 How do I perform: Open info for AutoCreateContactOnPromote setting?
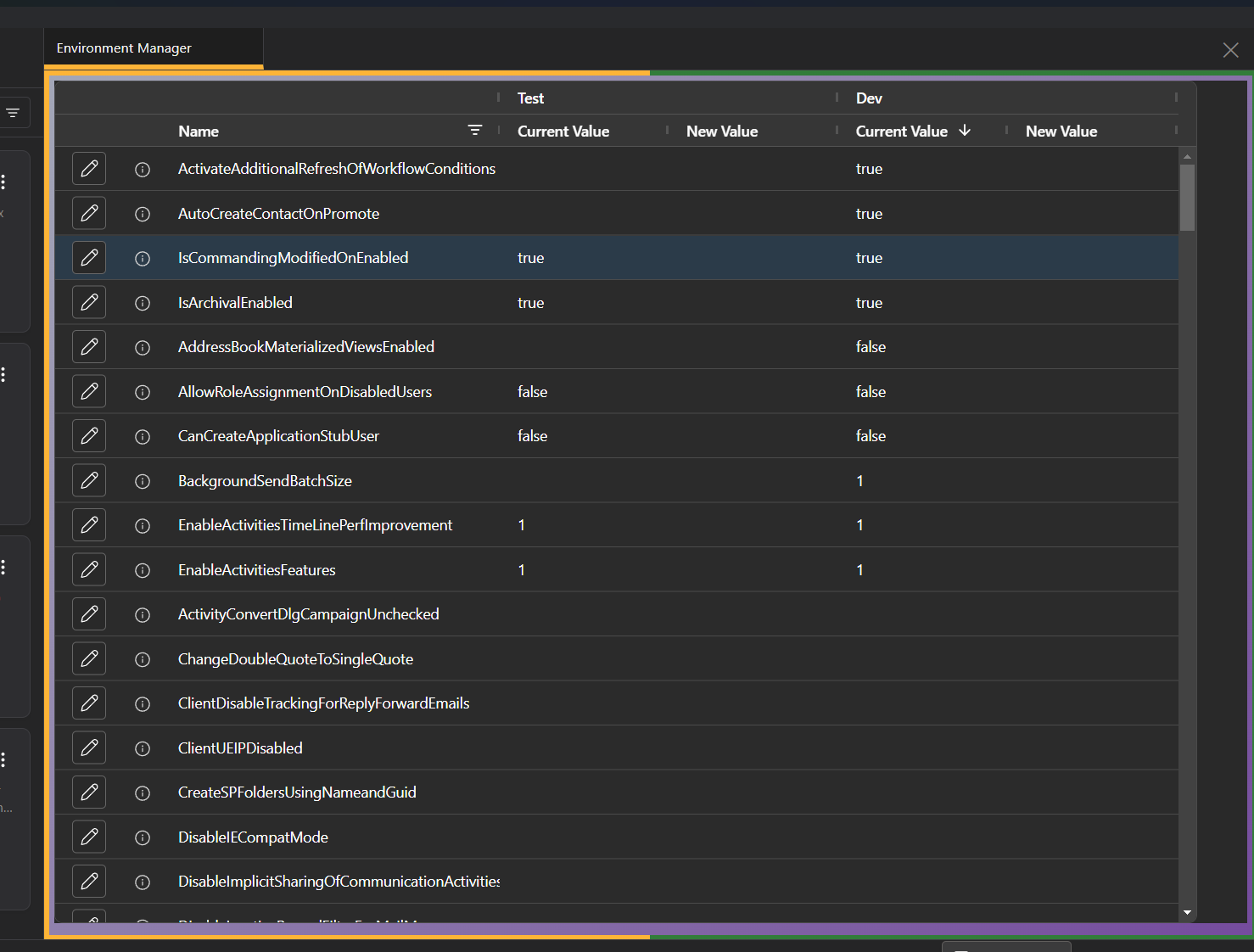tap(142, 214)
